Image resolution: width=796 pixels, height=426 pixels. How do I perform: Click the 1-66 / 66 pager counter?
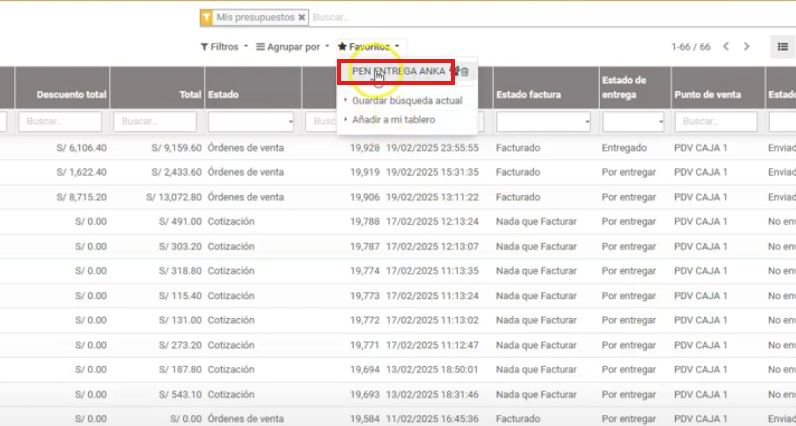coord(690,47)
